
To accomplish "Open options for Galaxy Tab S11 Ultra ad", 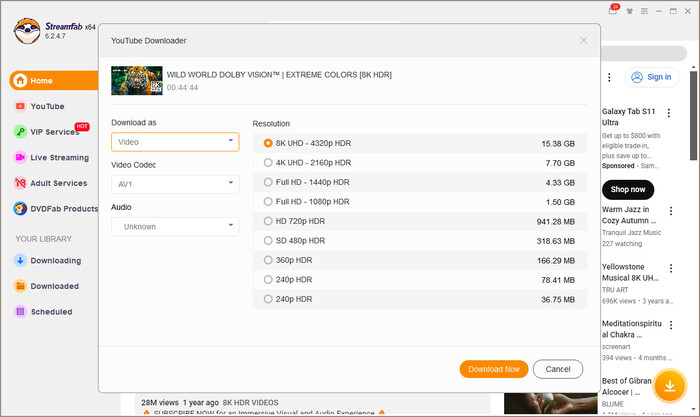I will pos(668,113).
